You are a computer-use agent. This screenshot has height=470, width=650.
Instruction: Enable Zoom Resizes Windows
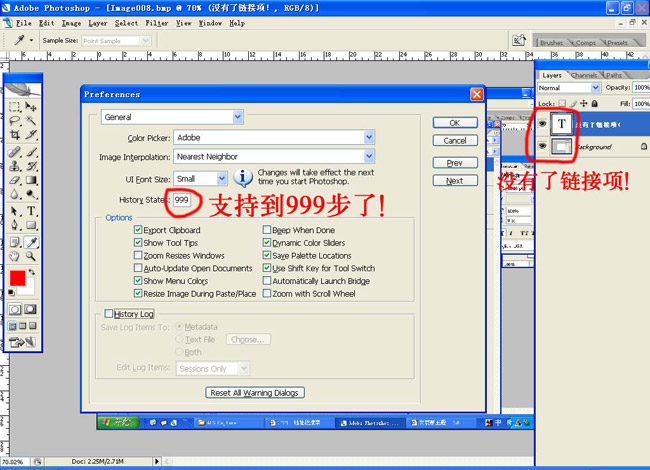click(x=138, y=255)
